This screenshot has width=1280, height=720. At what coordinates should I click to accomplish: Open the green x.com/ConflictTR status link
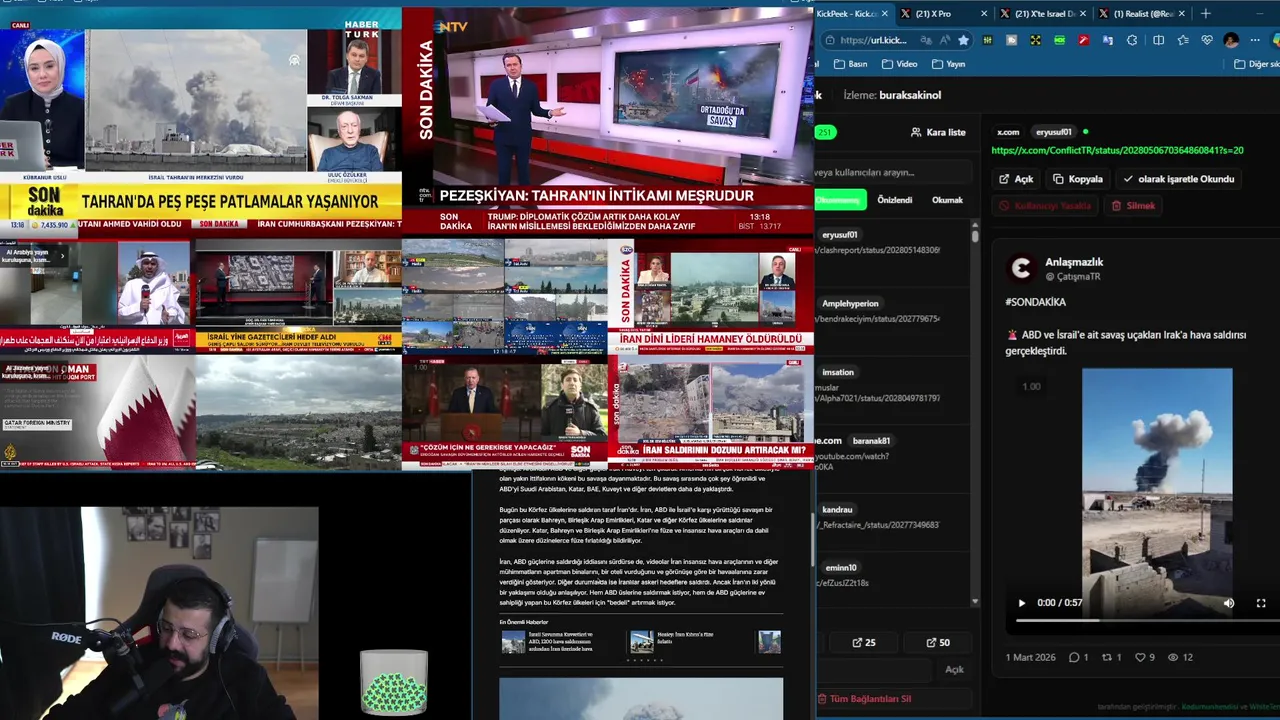1117,151
